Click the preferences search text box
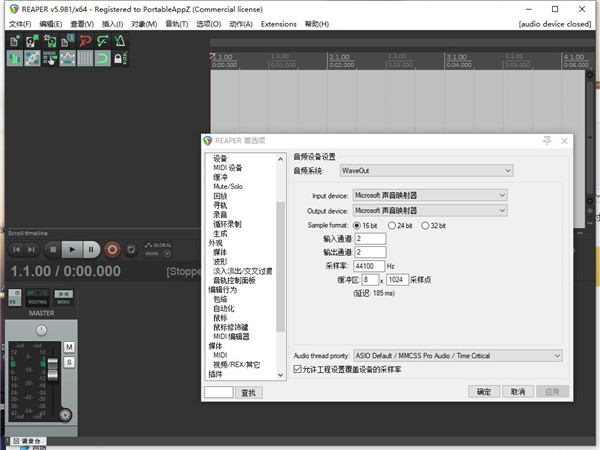600x450 pixels. (218, 392)
